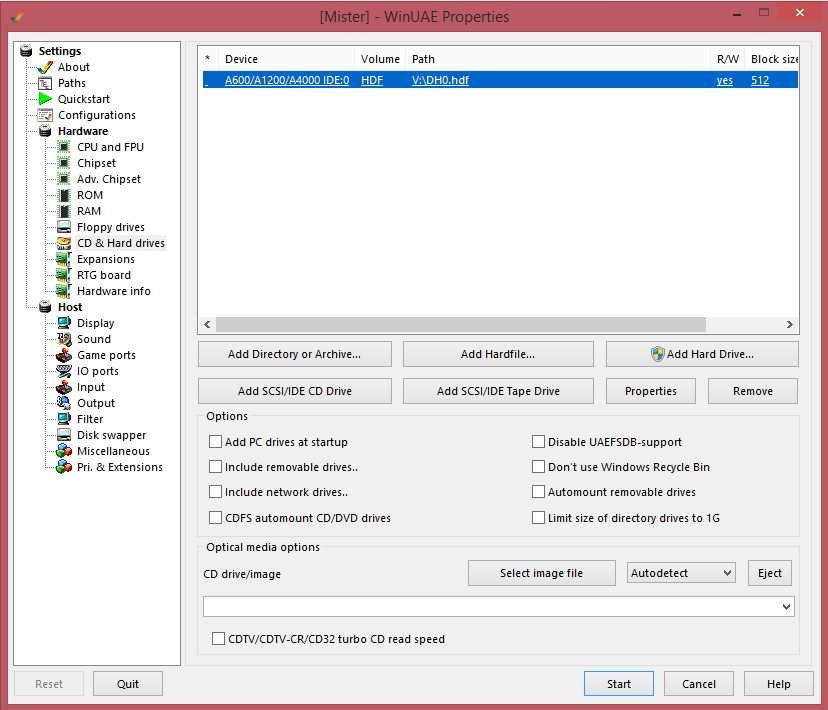Select Quickstart in settings tree

84,99
